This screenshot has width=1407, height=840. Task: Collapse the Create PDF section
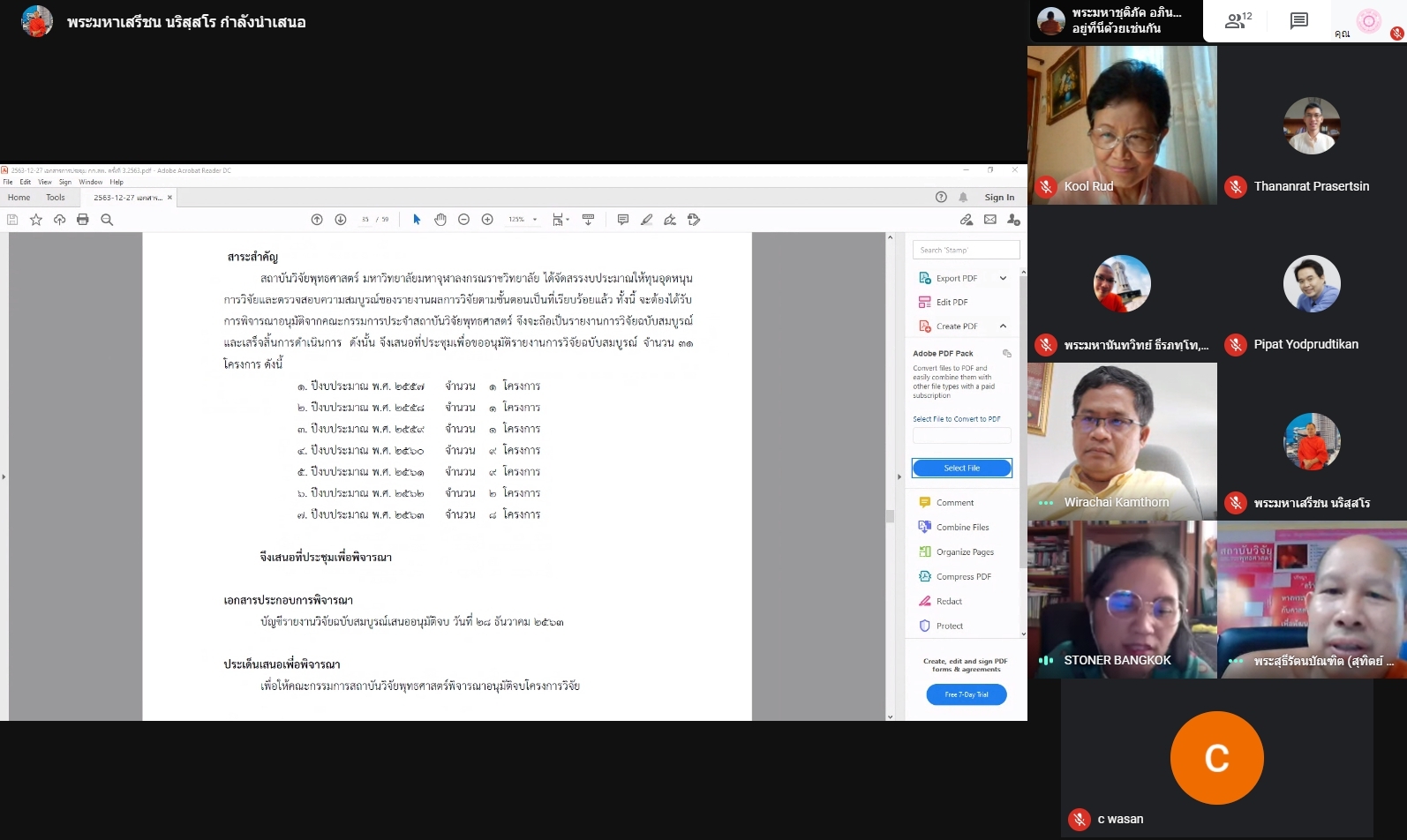click(x=1003, y=326)
